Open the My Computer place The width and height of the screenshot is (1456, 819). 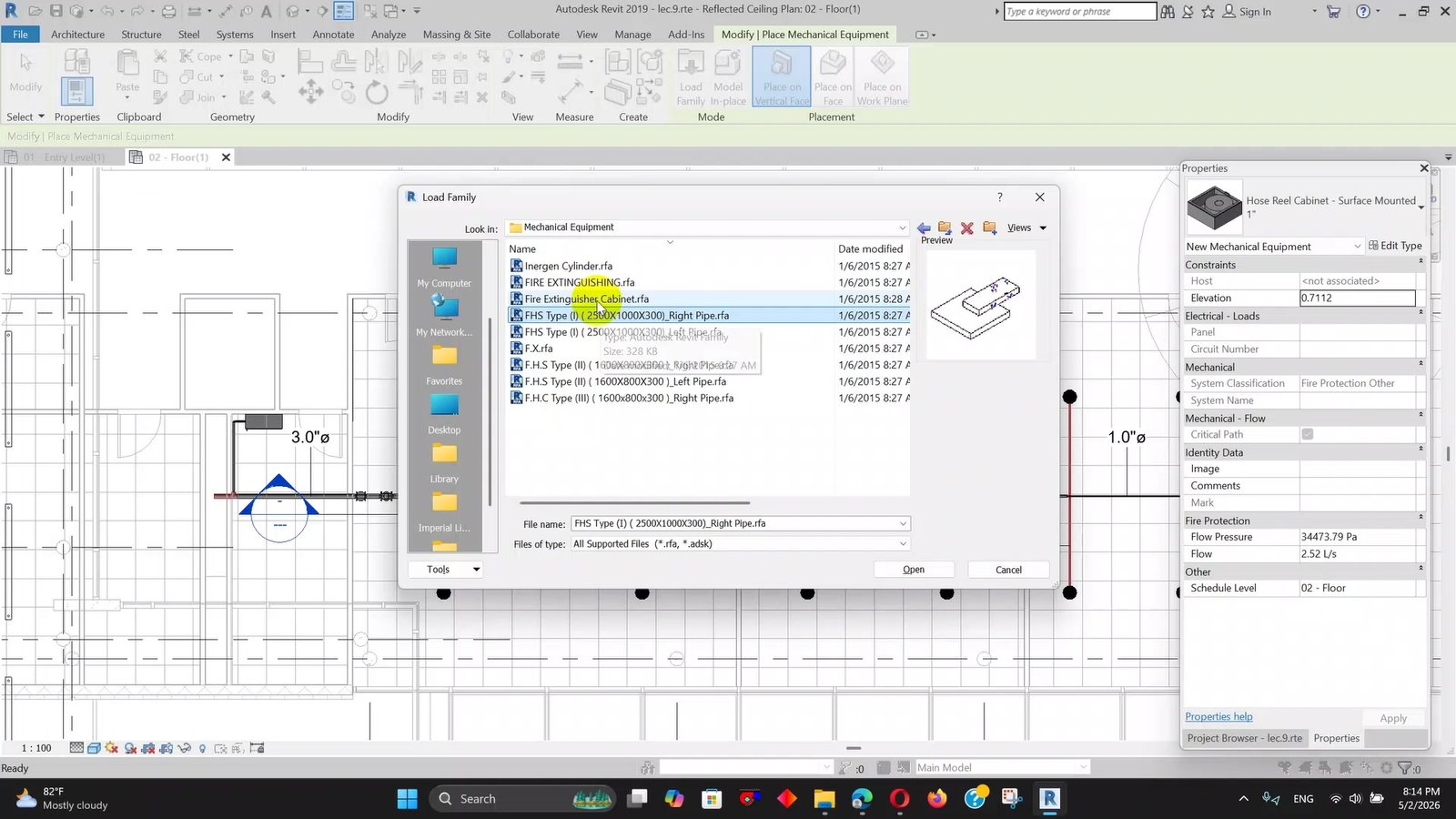[x=444, y=268]
